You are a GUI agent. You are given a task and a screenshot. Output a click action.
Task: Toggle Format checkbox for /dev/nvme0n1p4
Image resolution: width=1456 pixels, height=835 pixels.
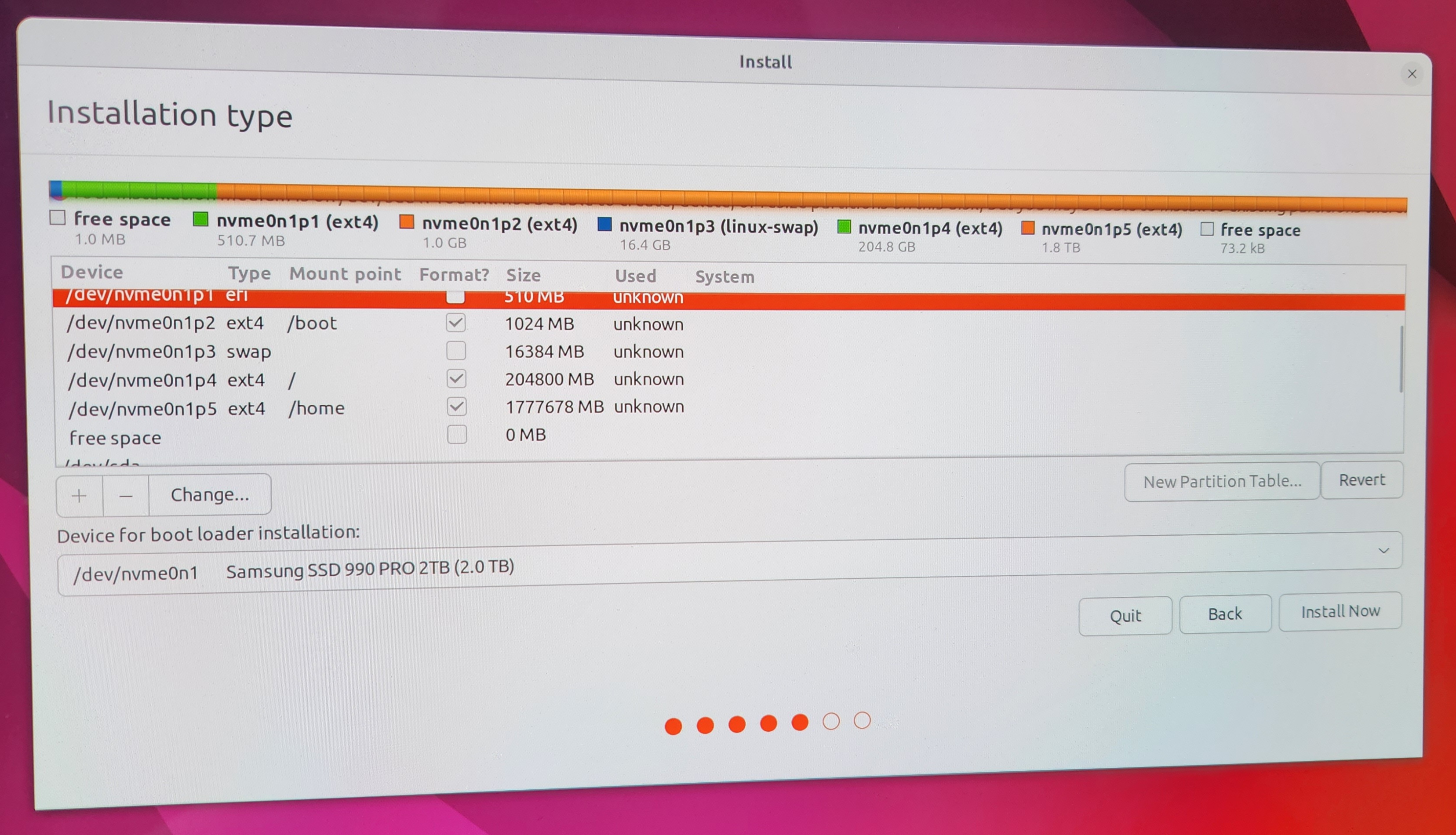pos(456,378)
